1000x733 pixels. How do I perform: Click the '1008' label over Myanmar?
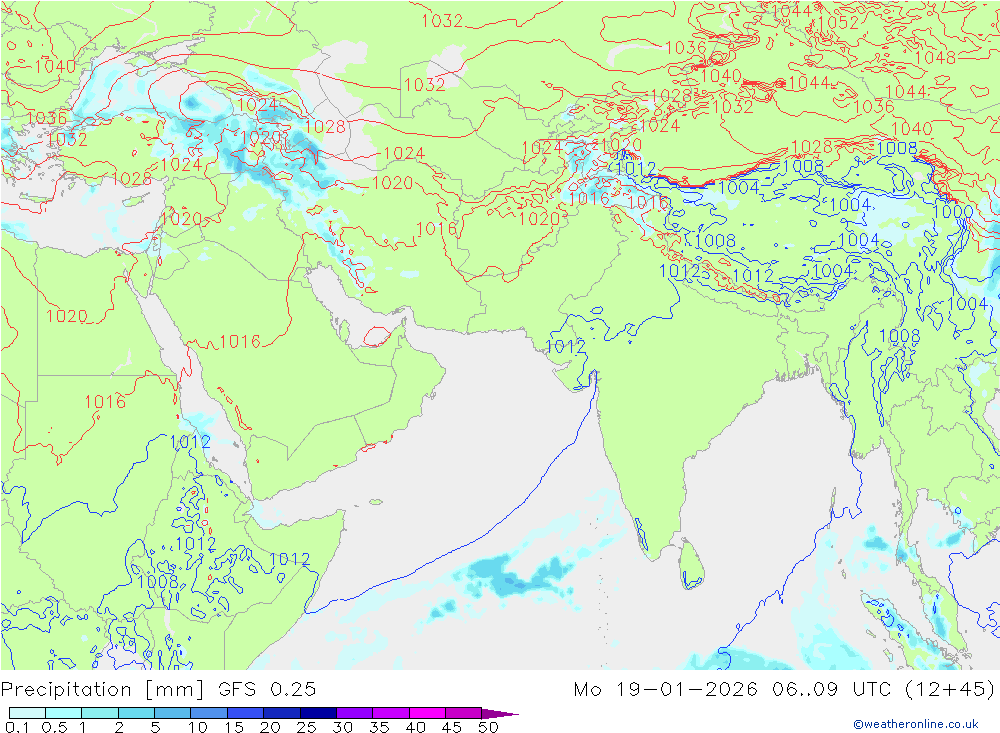point(899,336)
